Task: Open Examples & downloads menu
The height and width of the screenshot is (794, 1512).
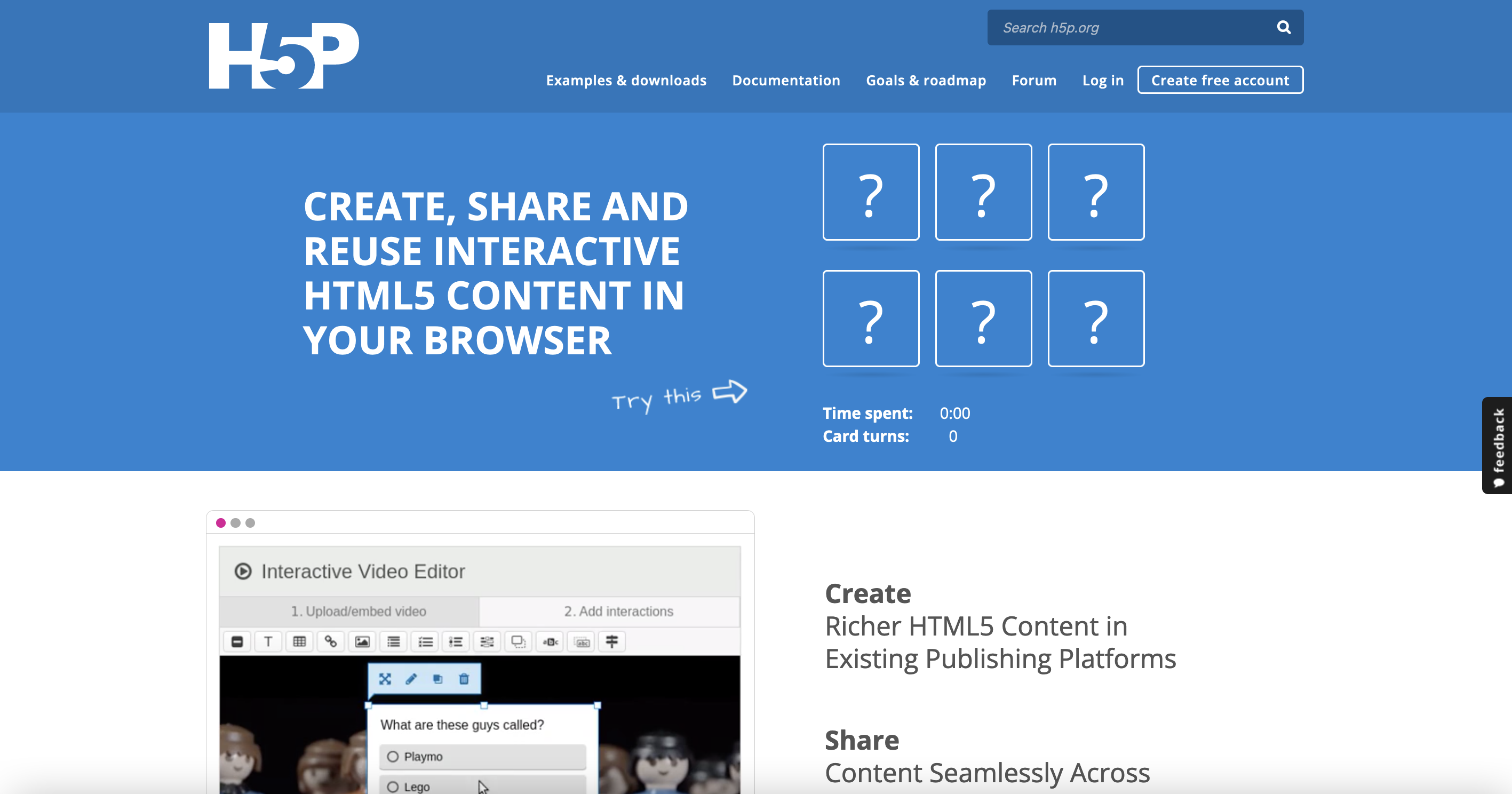Action: pyautogui.click(x=626, y=81)
